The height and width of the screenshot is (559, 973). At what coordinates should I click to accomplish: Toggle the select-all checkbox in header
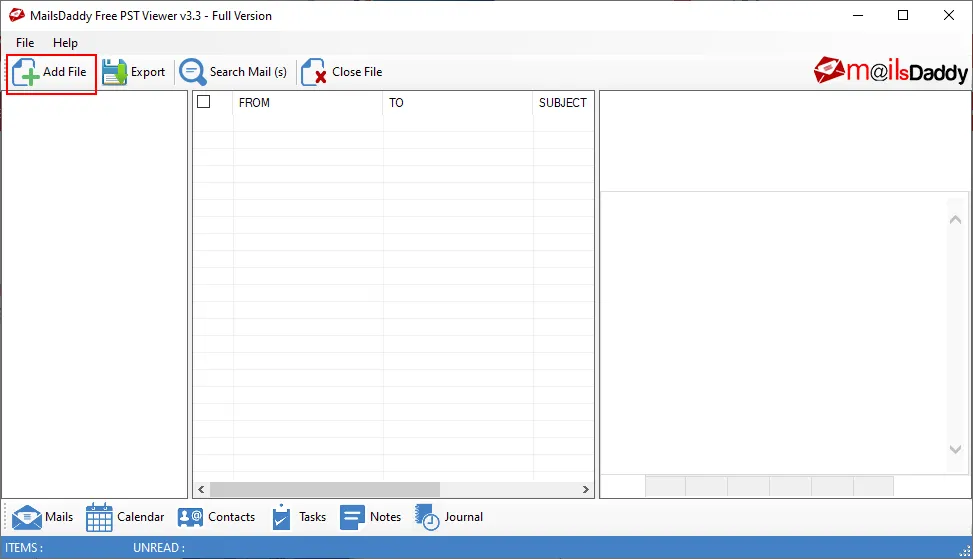[204, 102]
